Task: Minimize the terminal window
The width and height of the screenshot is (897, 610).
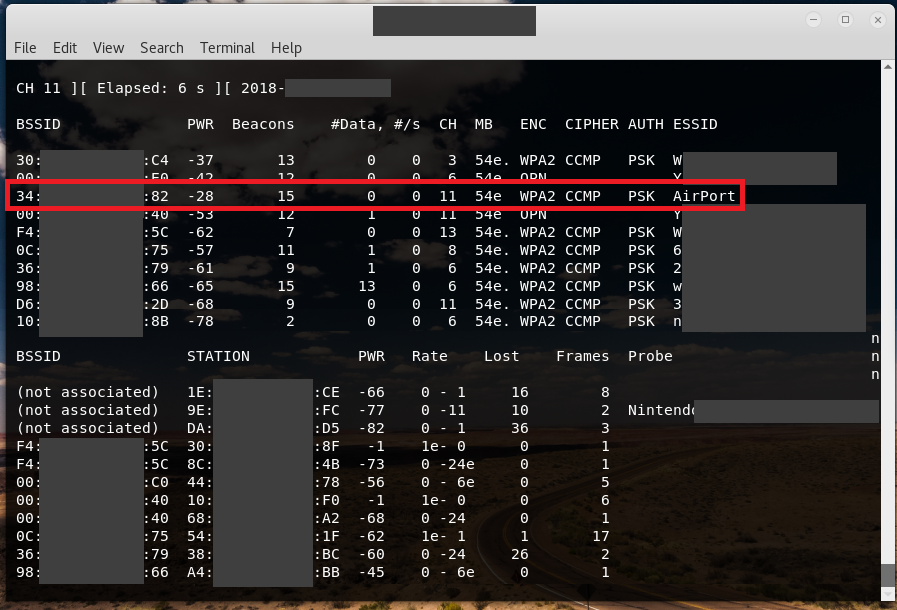Action: [813, 20]
